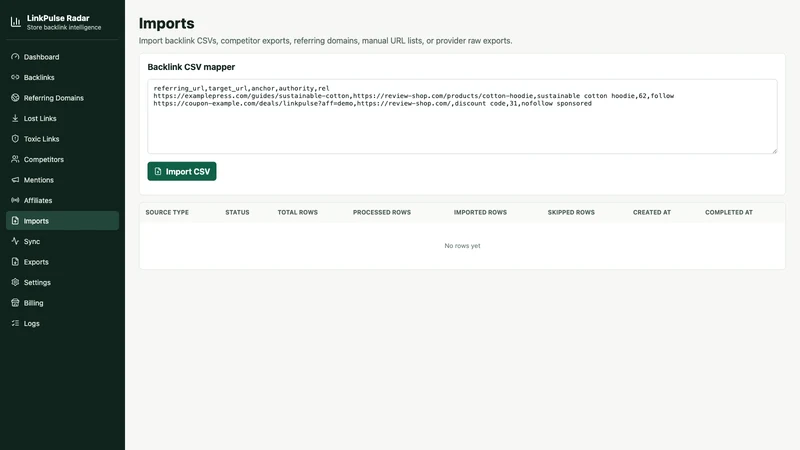Click the SOURCE TYPE column header
This screenshot has width=800, height=450.
pyautogui.click(x=167, y=212)
